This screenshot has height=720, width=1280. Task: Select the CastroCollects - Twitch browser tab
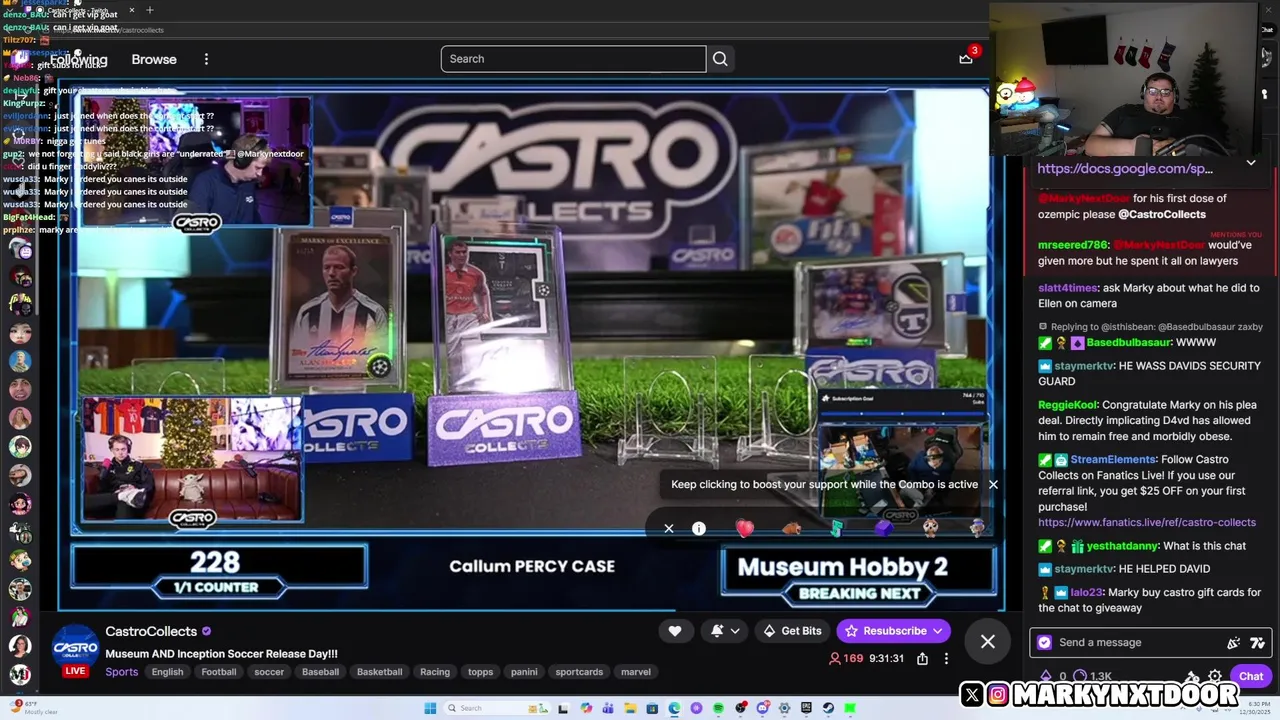(x=82, y=10)
